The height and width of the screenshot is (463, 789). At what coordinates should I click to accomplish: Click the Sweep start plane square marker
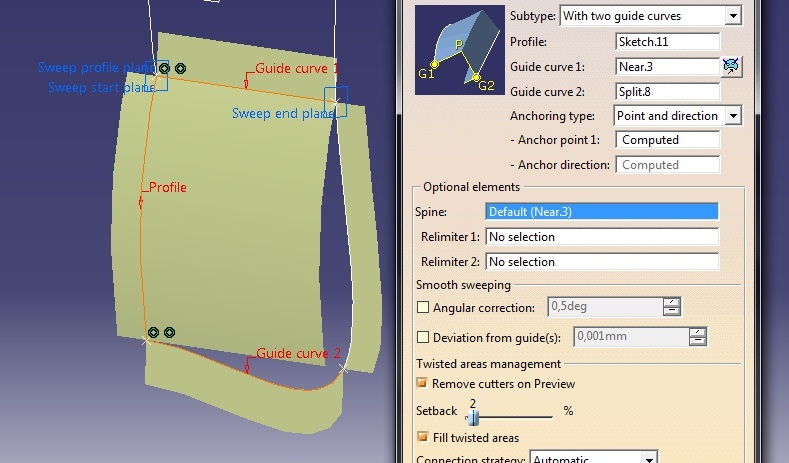coord(156,78)
